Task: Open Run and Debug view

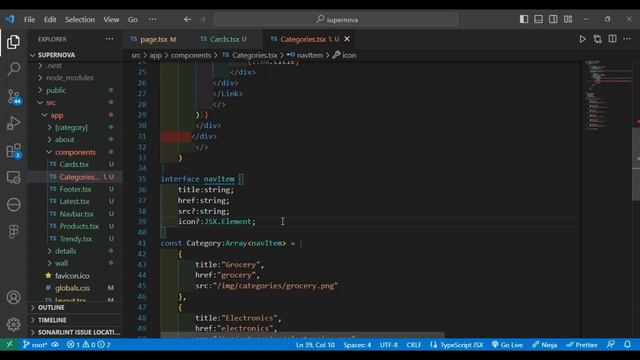Action: pyautogui.click(x=13, y=123)
